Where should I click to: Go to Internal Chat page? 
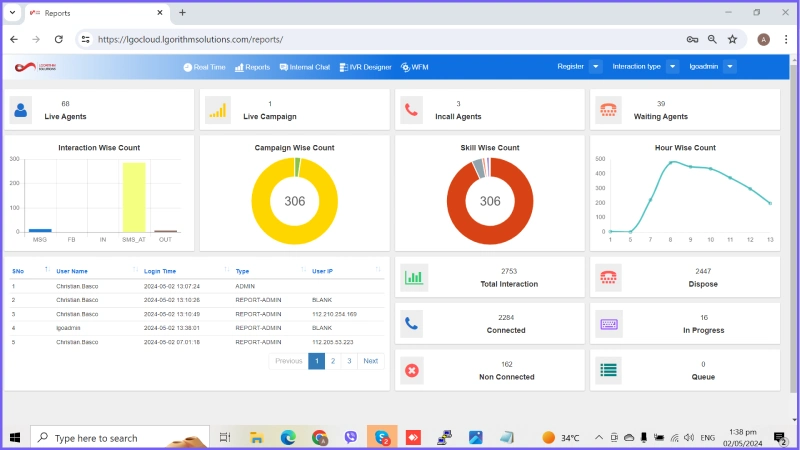304,67
